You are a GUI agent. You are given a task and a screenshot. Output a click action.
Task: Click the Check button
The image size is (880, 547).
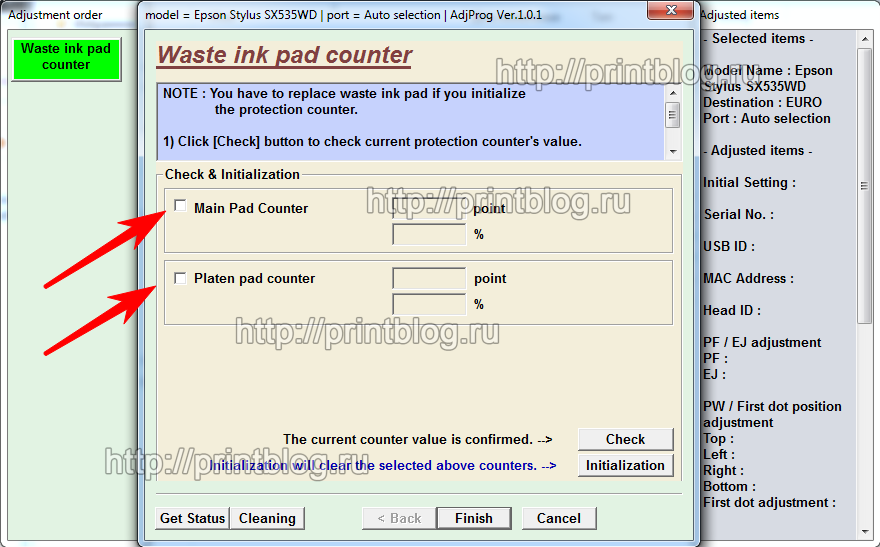click(x=625, y=439)
